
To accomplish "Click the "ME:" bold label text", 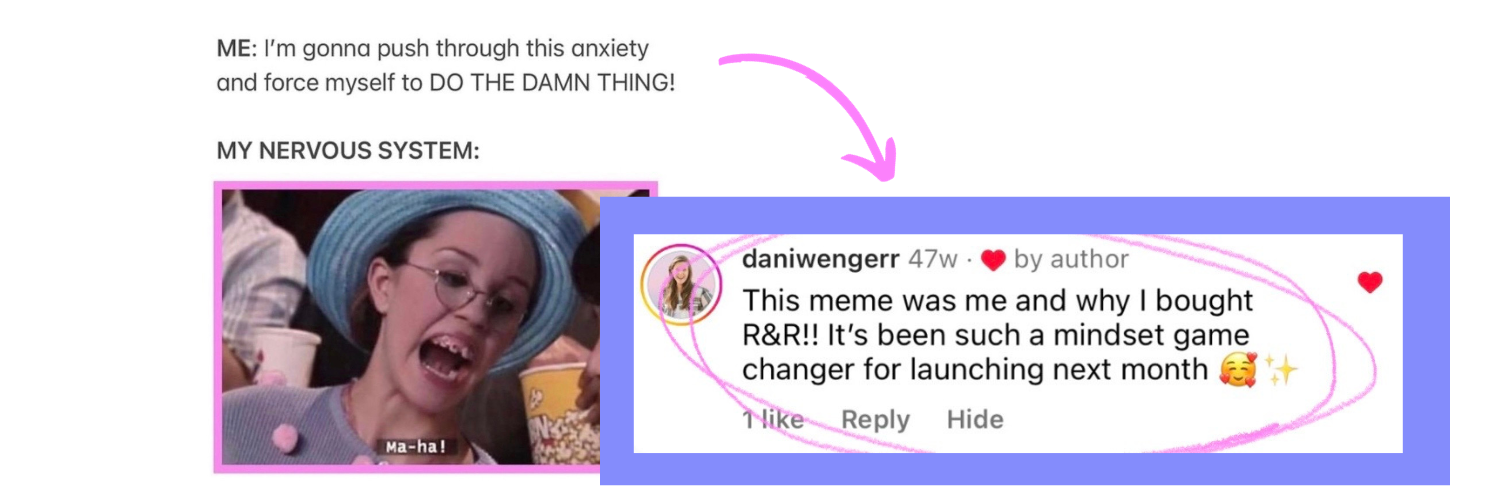I will 238,48.
